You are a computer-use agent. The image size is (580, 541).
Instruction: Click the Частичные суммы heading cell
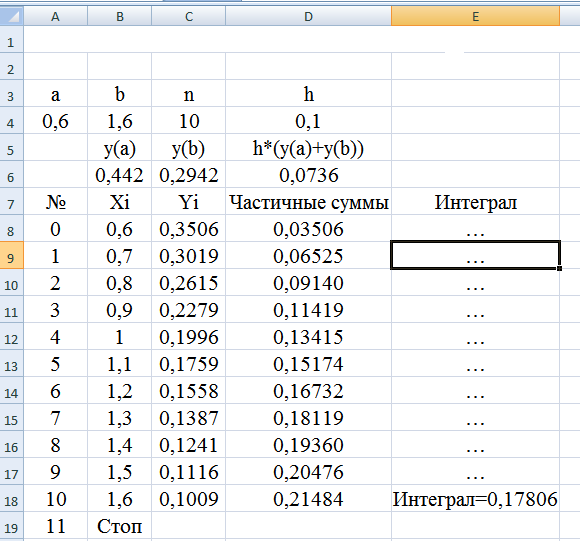308,202
